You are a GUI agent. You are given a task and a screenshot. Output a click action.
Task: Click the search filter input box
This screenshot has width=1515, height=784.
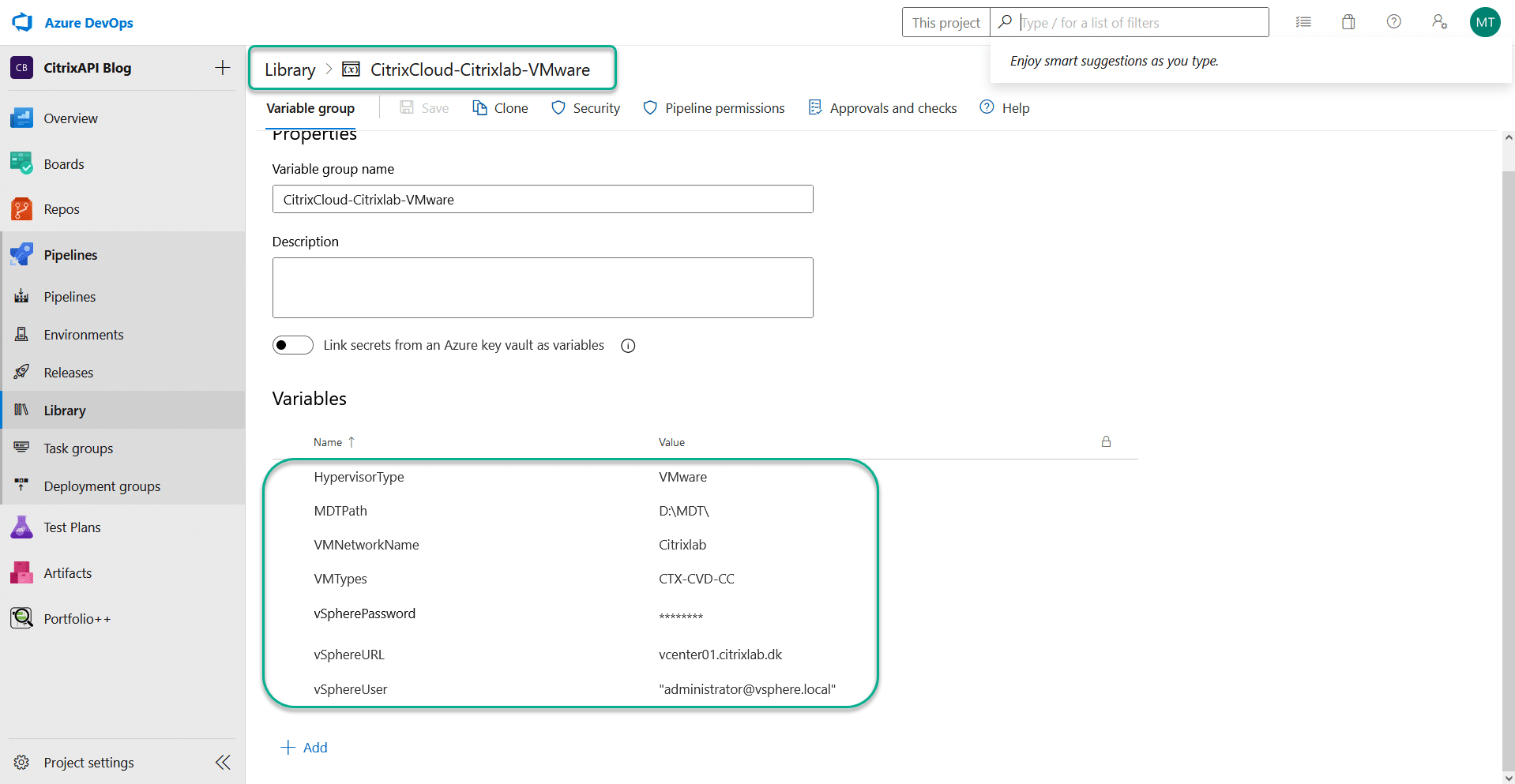1130,22
